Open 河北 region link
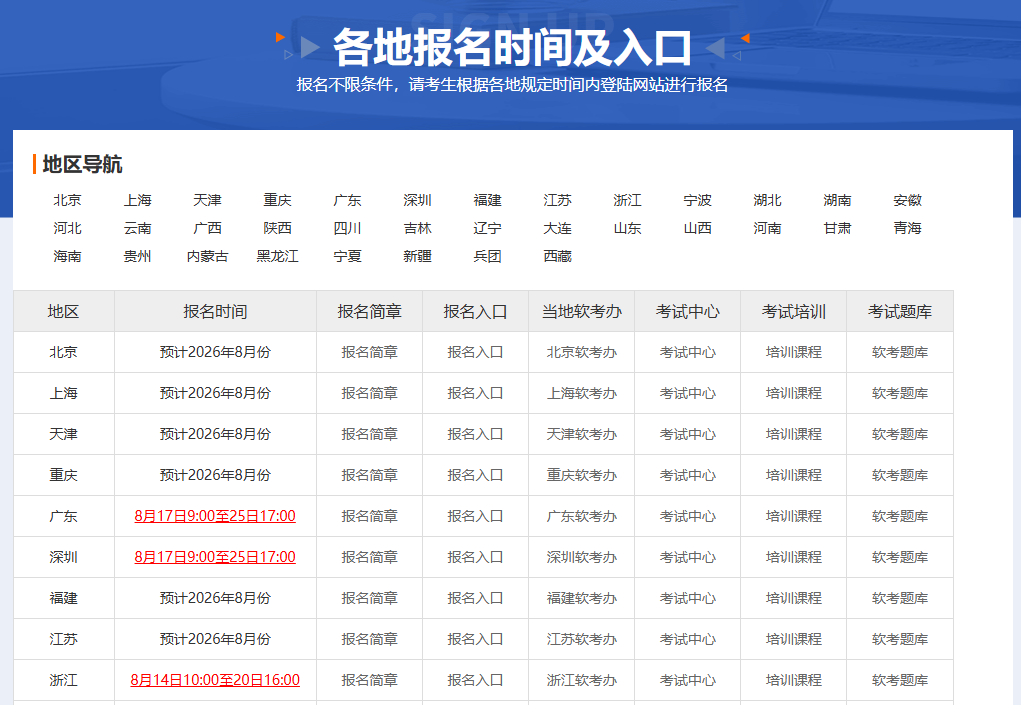The image size is (1021, 705). [67, 228]
